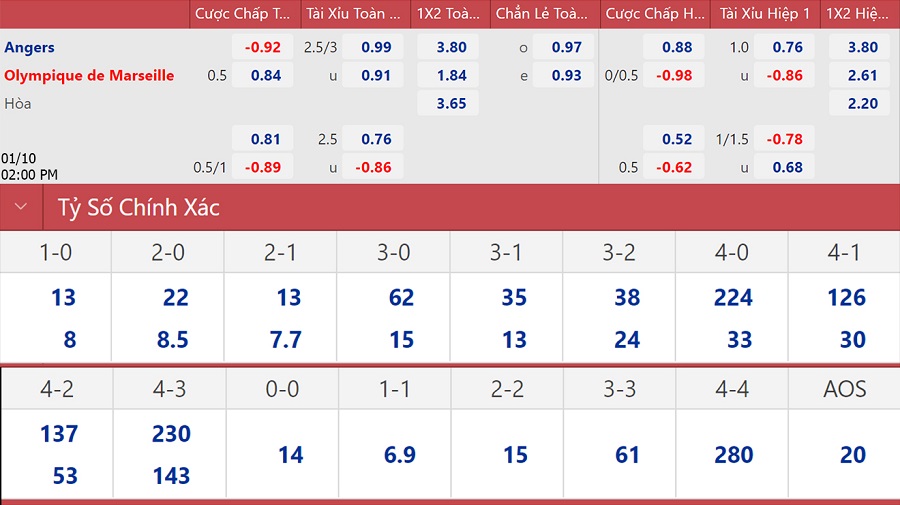Choose first-half under odds -0.86
Image resolution: width=900 pixels, height=505 pixels.
pos(784,75)
